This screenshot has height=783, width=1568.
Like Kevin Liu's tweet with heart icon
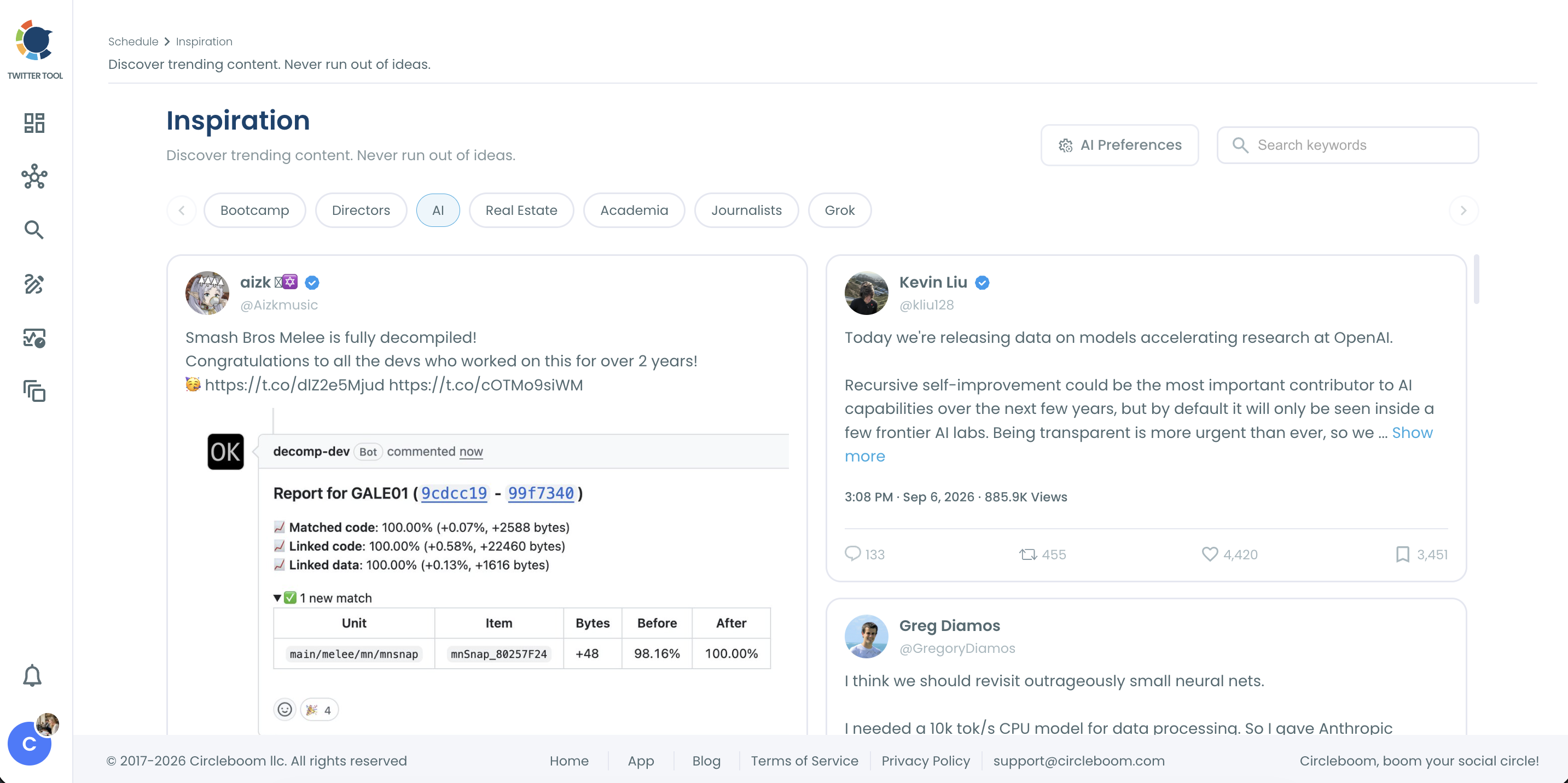[x=1210, y=554]
